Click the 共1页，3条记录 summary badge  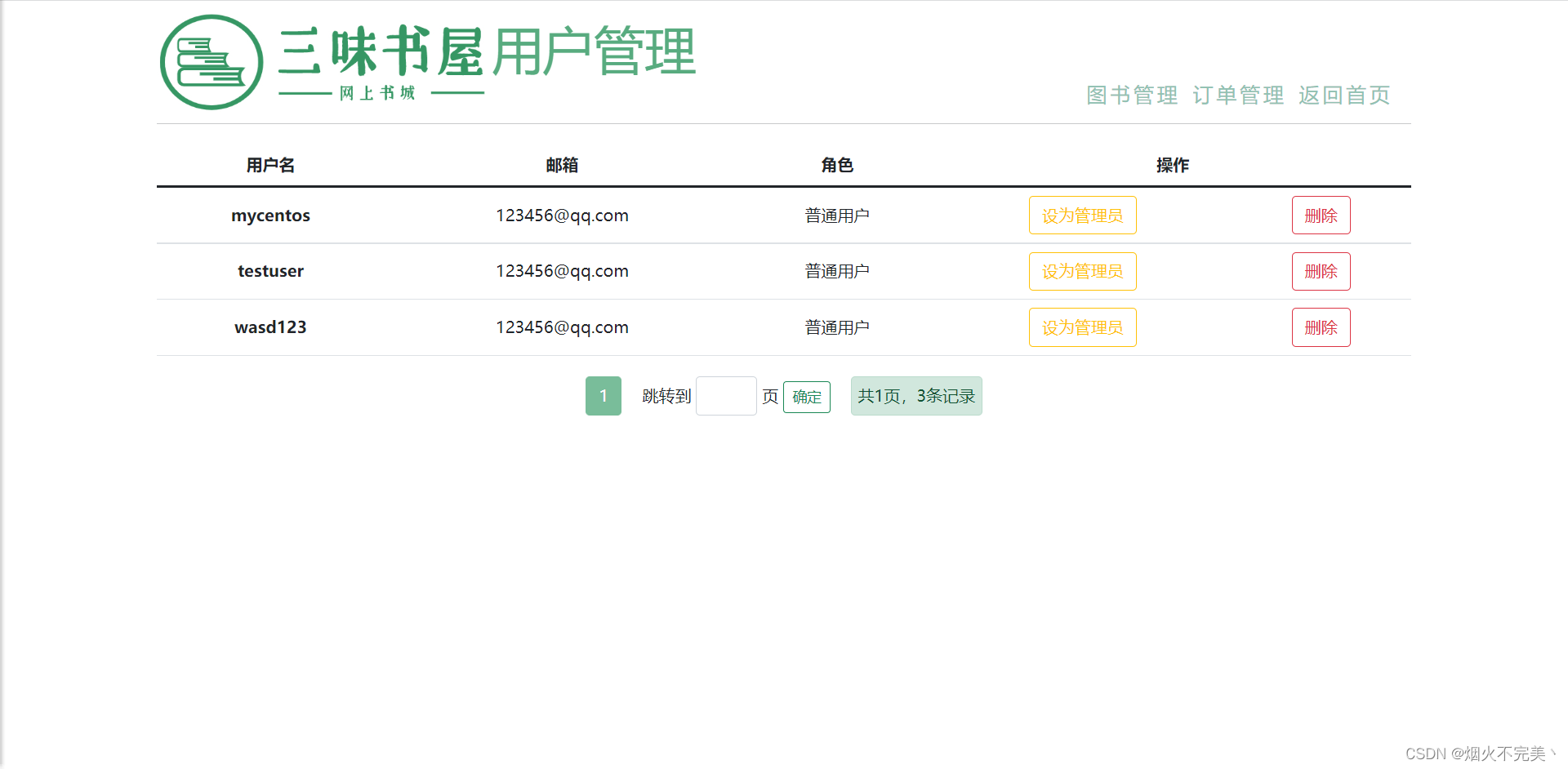click(916, 396)
